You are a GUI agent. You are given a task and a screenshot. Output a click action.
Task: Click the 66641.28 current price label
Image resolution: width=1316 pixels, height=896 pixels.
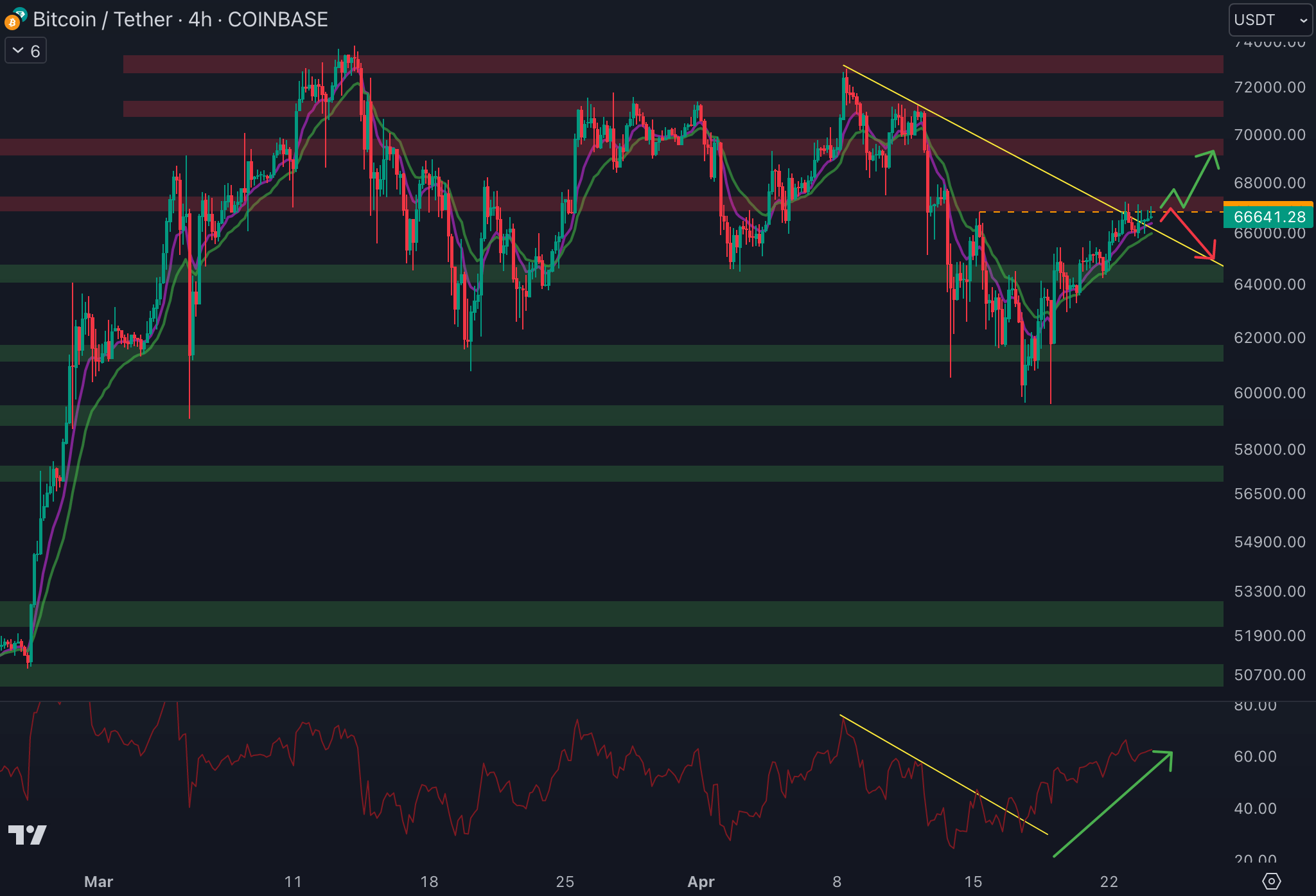click(1268, 217)
